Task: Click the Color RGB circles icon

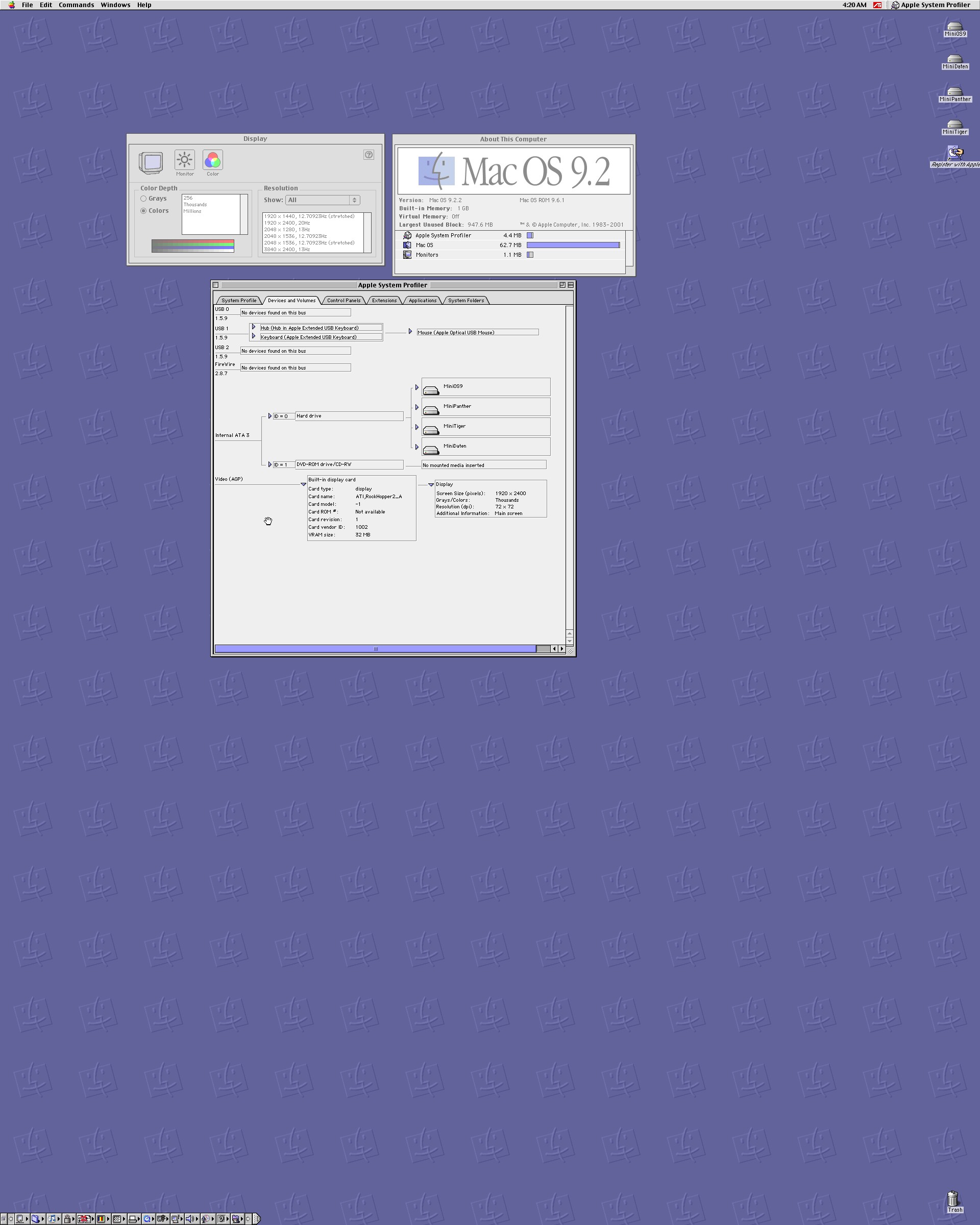Action: [x=212, y=160]
